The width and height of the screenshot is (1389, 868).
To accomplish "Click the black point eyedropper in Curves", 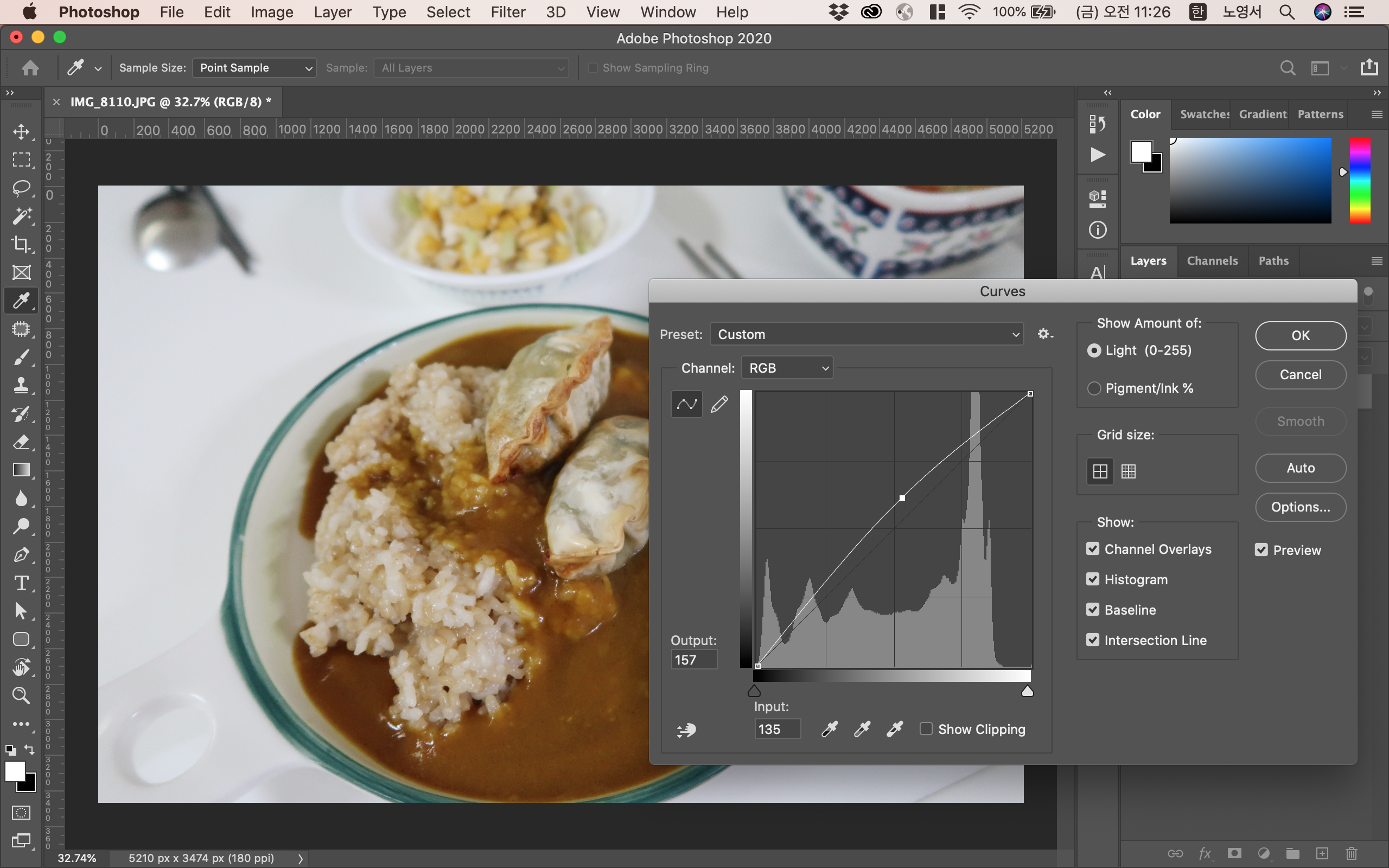I will click(x=830, y=729).
